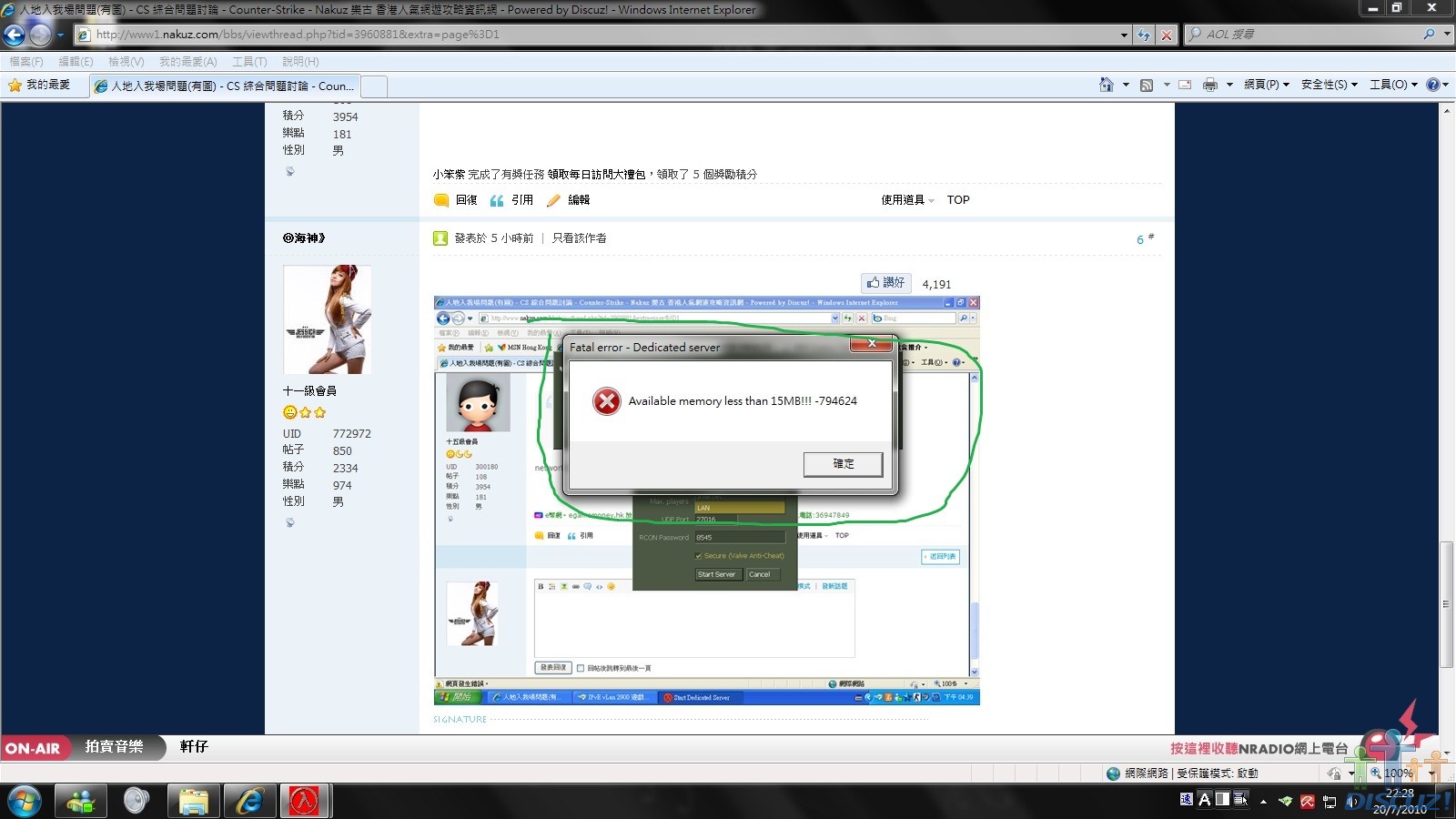Open the red application icon on taskbar
Viewport: 1456px width, 819px height.
304,801
